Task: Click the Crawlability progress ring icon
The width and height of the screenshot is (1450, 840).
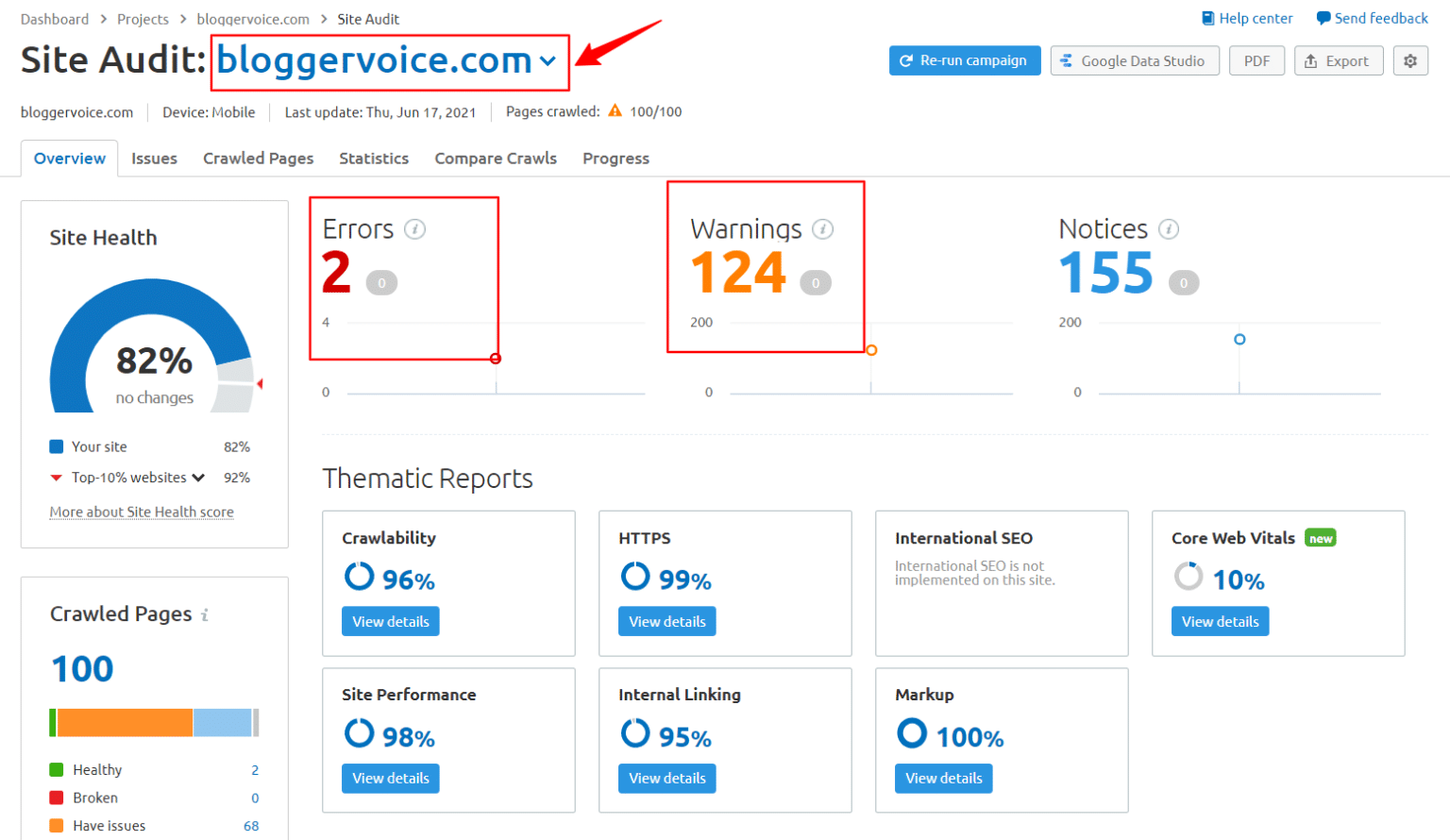Action: click(359, 576)
